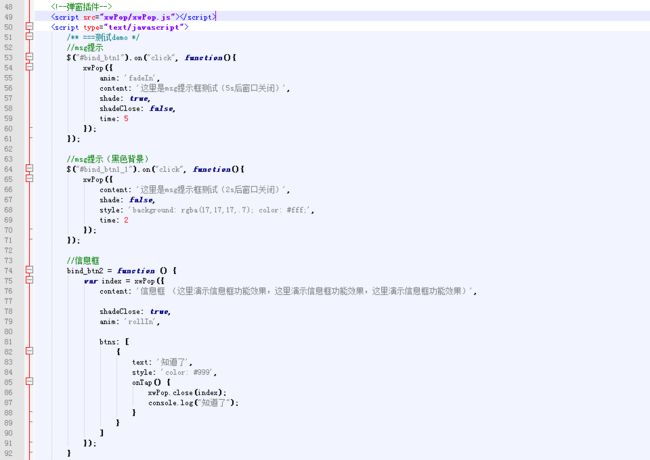Screen dimensions: 650x460
Task: Collapse the xwPop block fold on line 65
Action: (x=29, y=178)
